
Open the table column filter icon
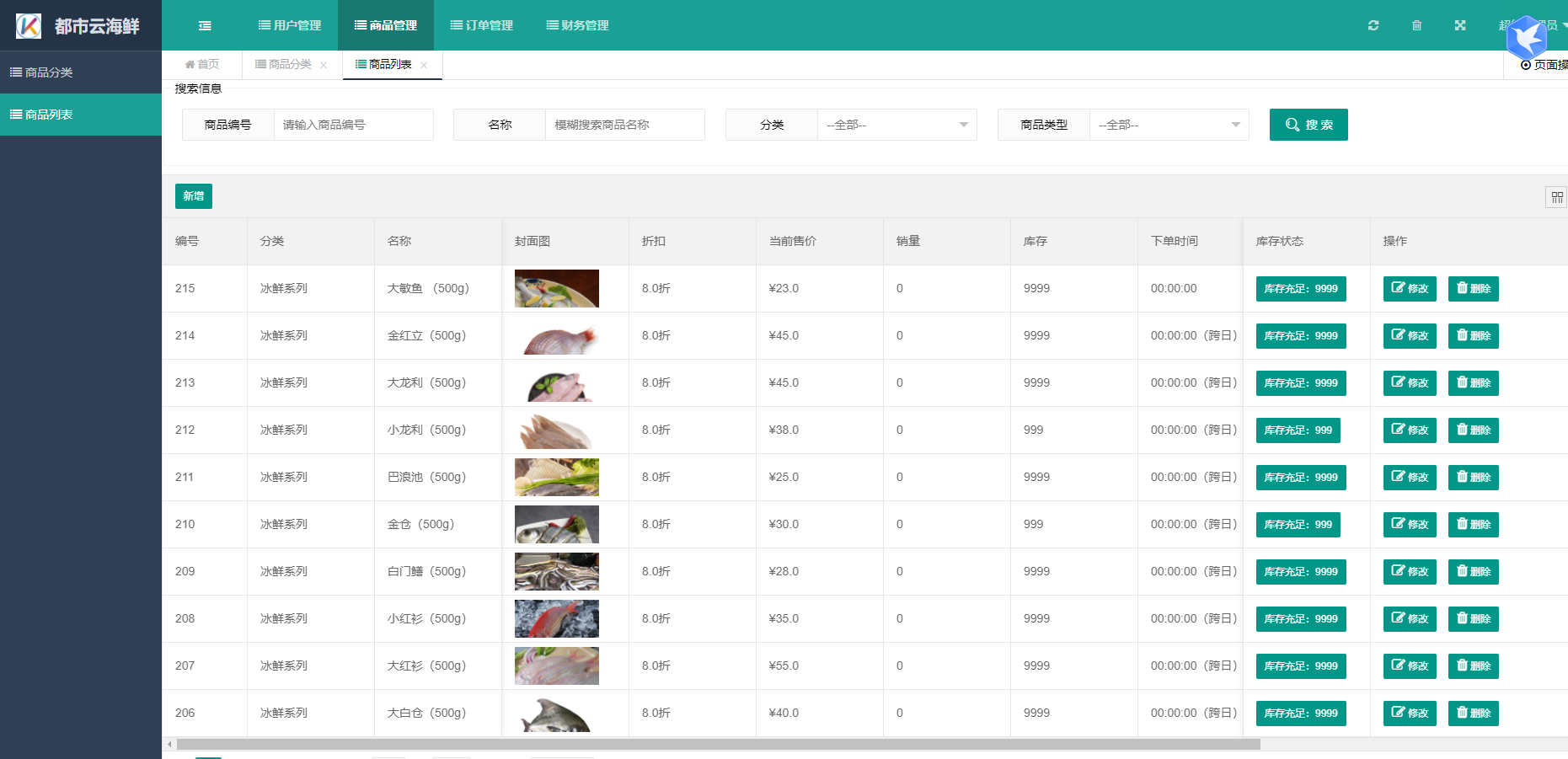tap(1556, 197)
